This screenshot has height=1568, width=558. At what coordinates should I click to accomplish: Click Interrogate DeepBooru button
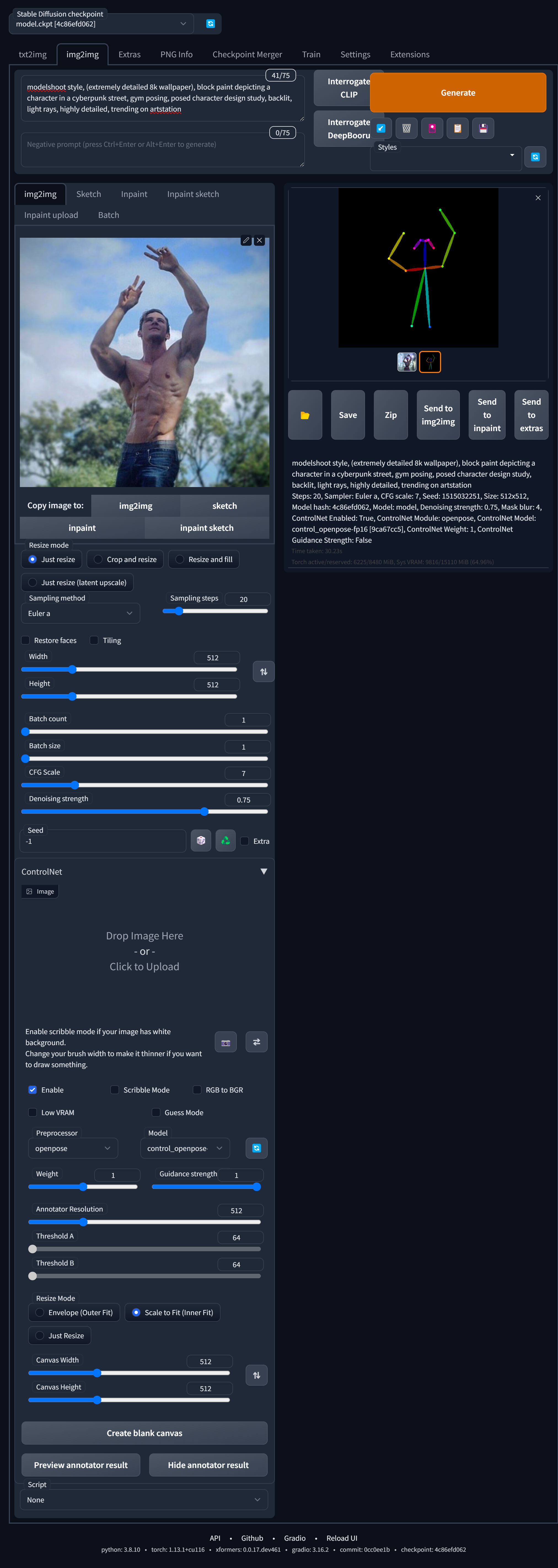[348, 129]
